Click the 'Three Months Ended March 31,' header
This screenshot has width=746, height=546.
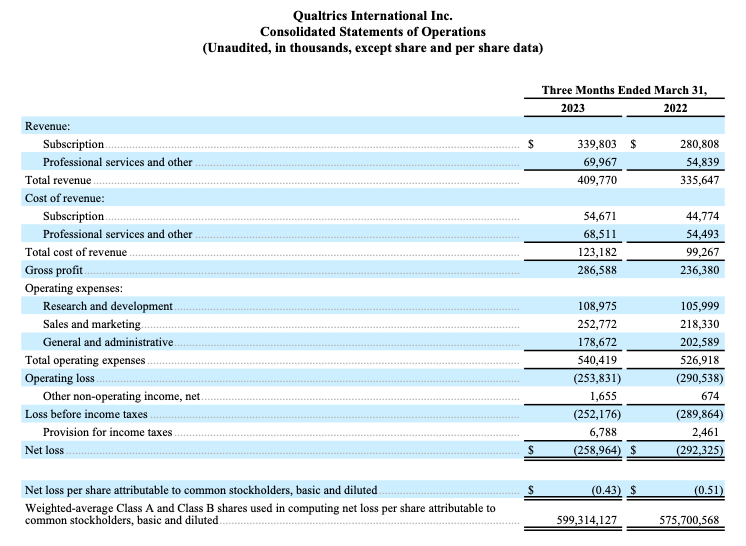(x=624, y=90)
